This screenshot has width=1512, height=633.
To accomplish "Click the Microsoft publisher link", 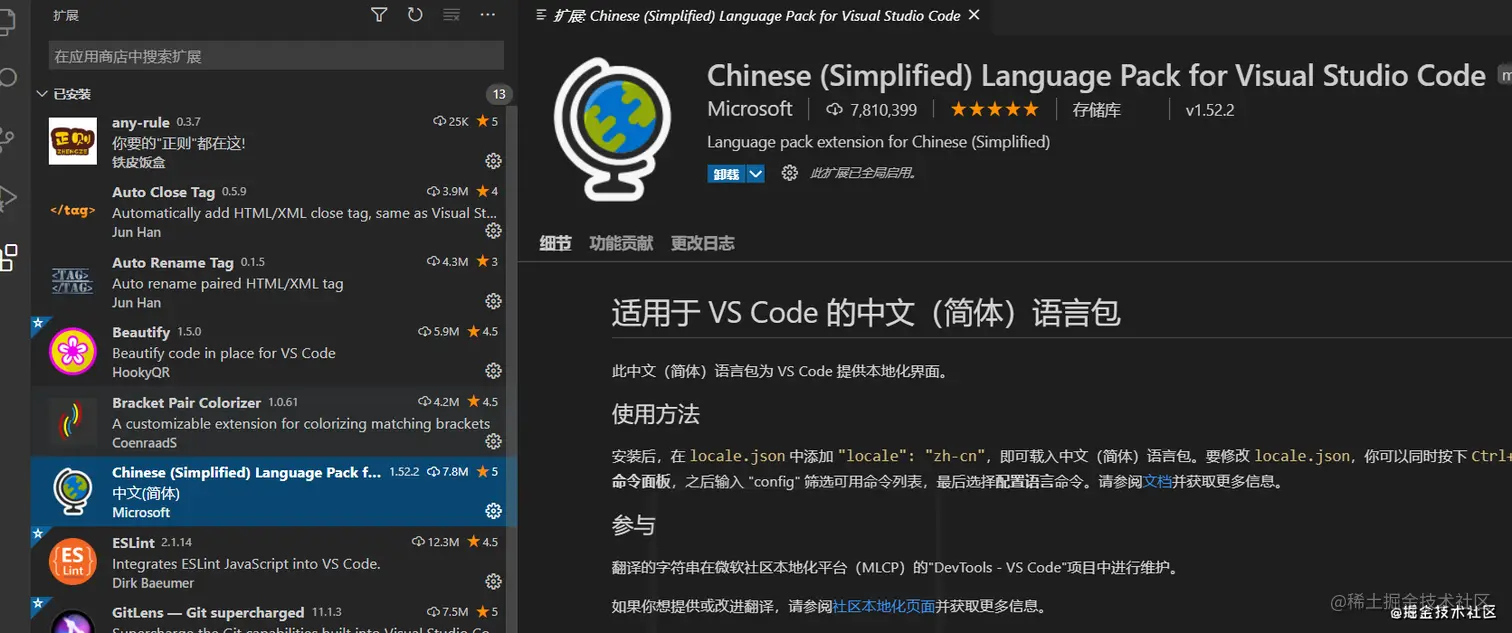I will pyautogui.click(x=750, y=109).
